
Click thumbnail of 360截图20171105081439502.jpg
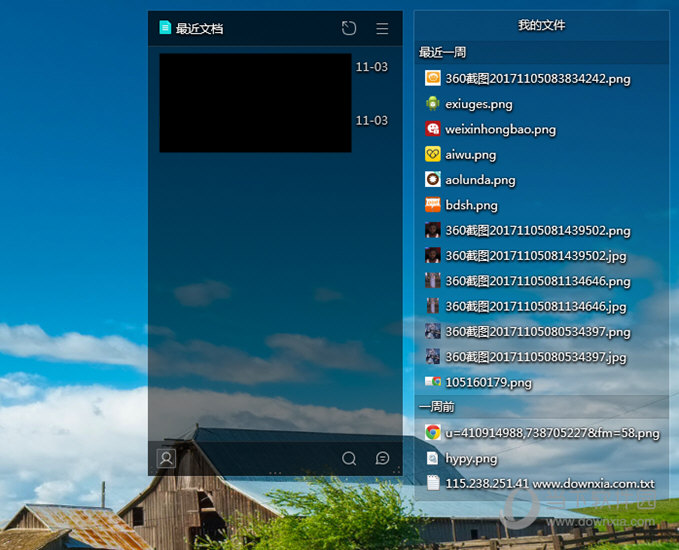[433, 255]
